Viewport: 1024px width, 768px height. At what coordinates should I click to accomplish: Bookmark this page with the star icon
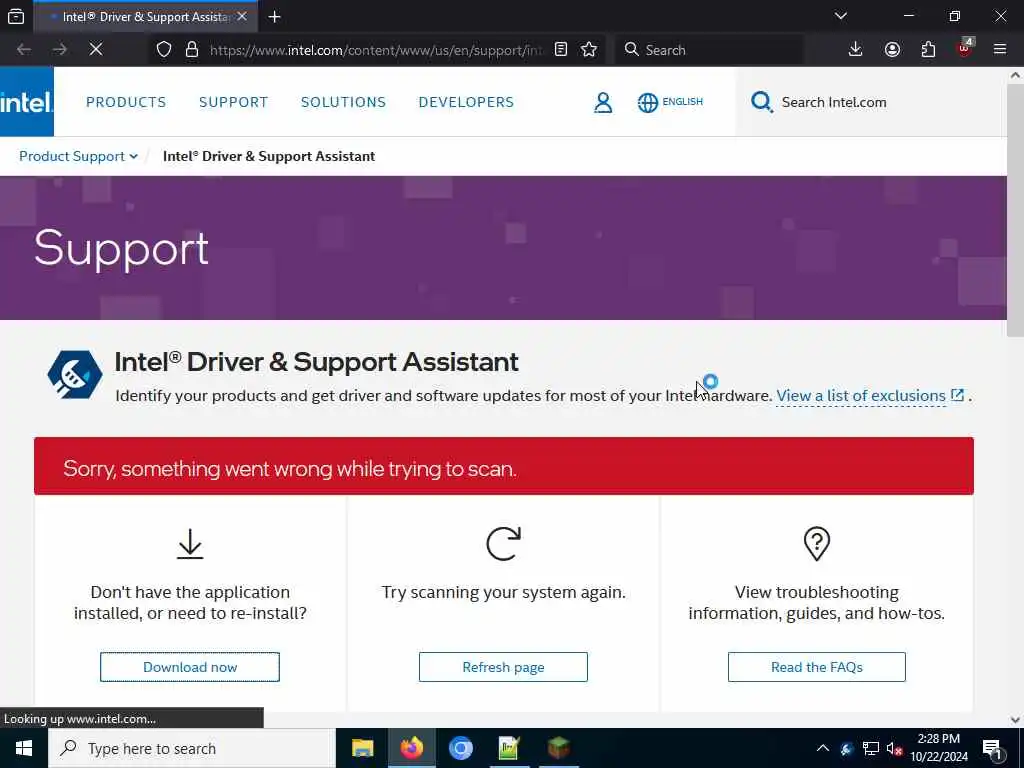tap(589, 50)
